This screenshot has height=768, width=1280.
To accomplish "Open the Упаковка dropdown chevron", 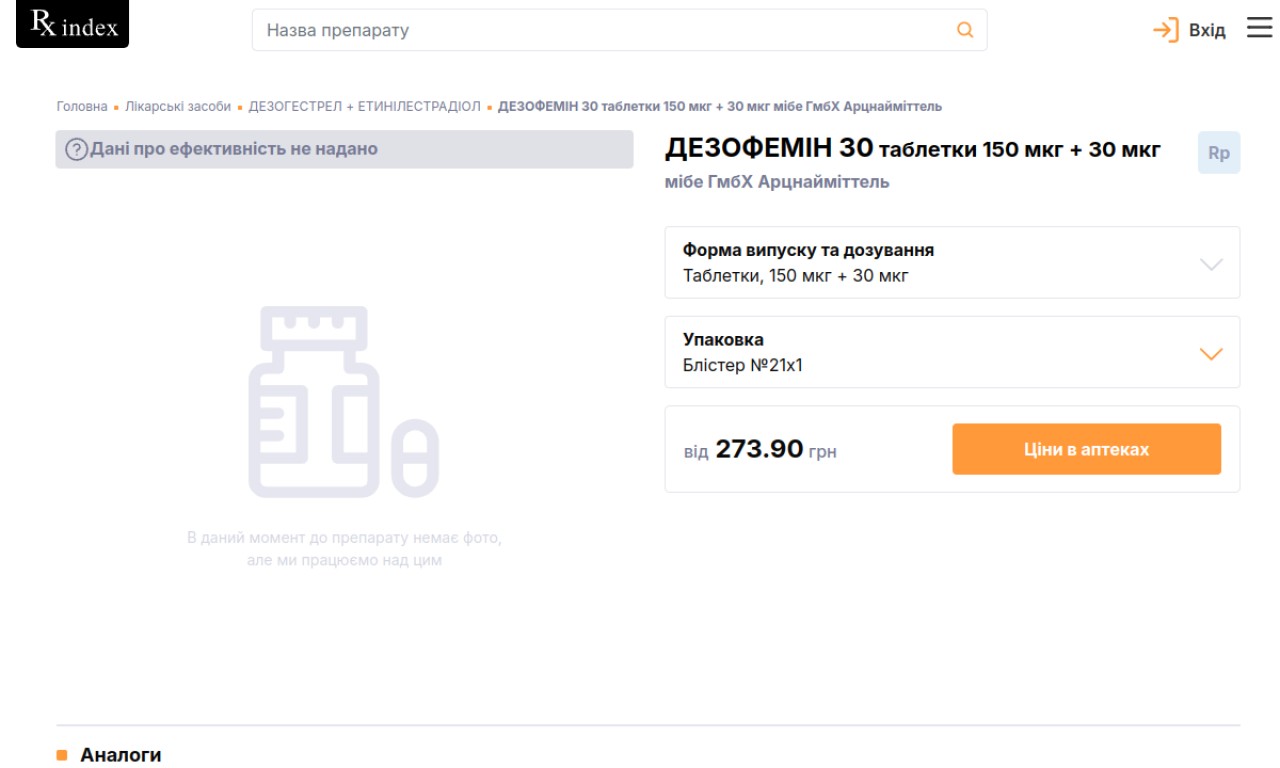I will click(x=1211, y=354).
